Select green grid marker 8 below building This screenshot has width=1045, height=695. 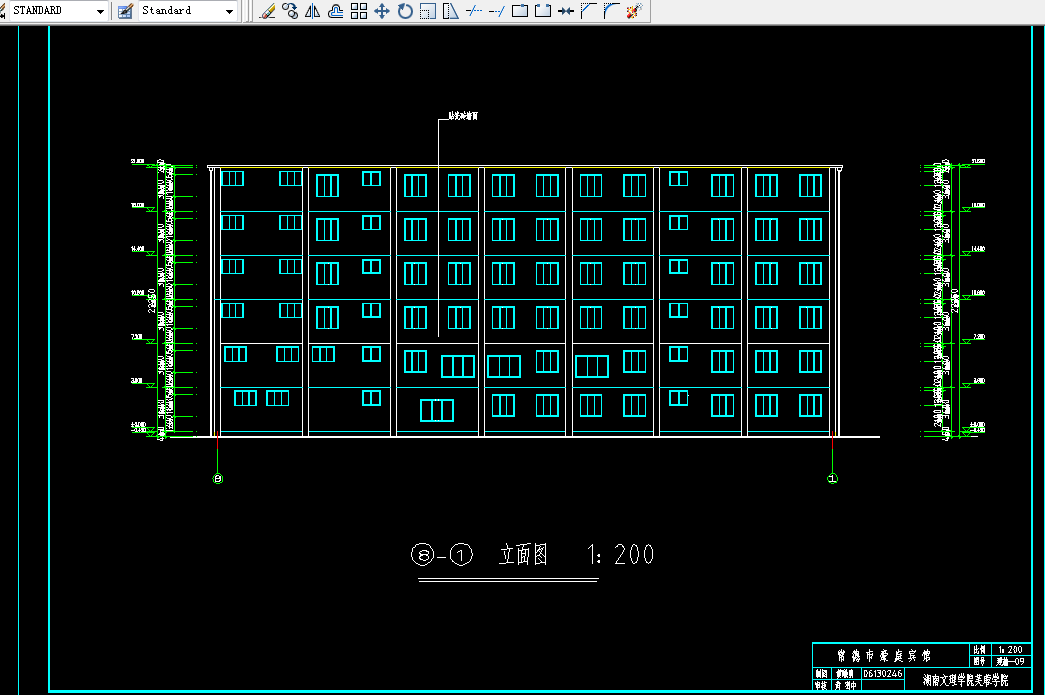[217, 478]
